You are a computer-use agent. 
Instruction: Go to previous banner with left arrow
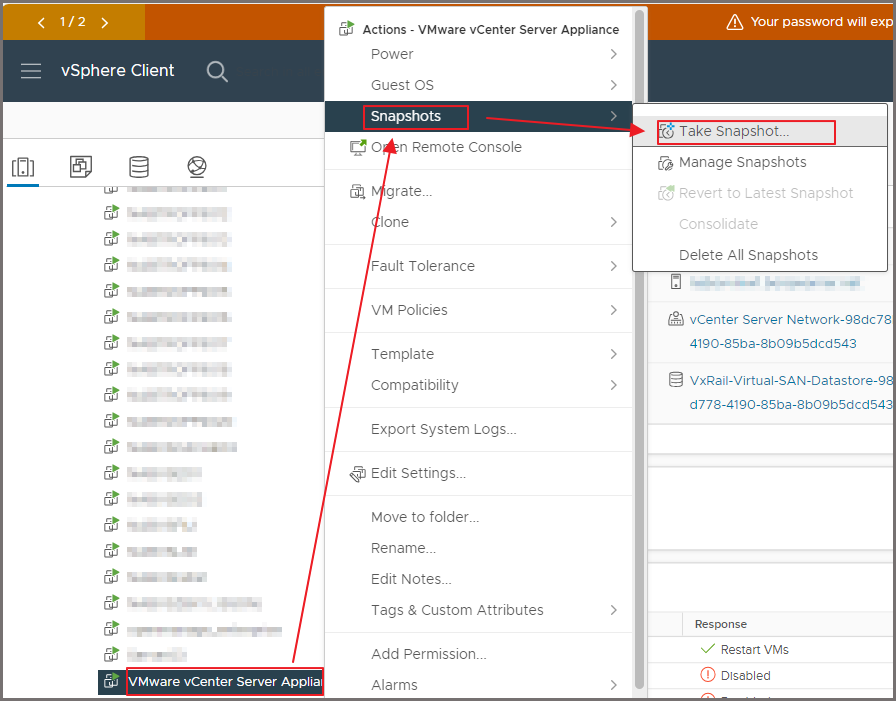click(41, 23)
